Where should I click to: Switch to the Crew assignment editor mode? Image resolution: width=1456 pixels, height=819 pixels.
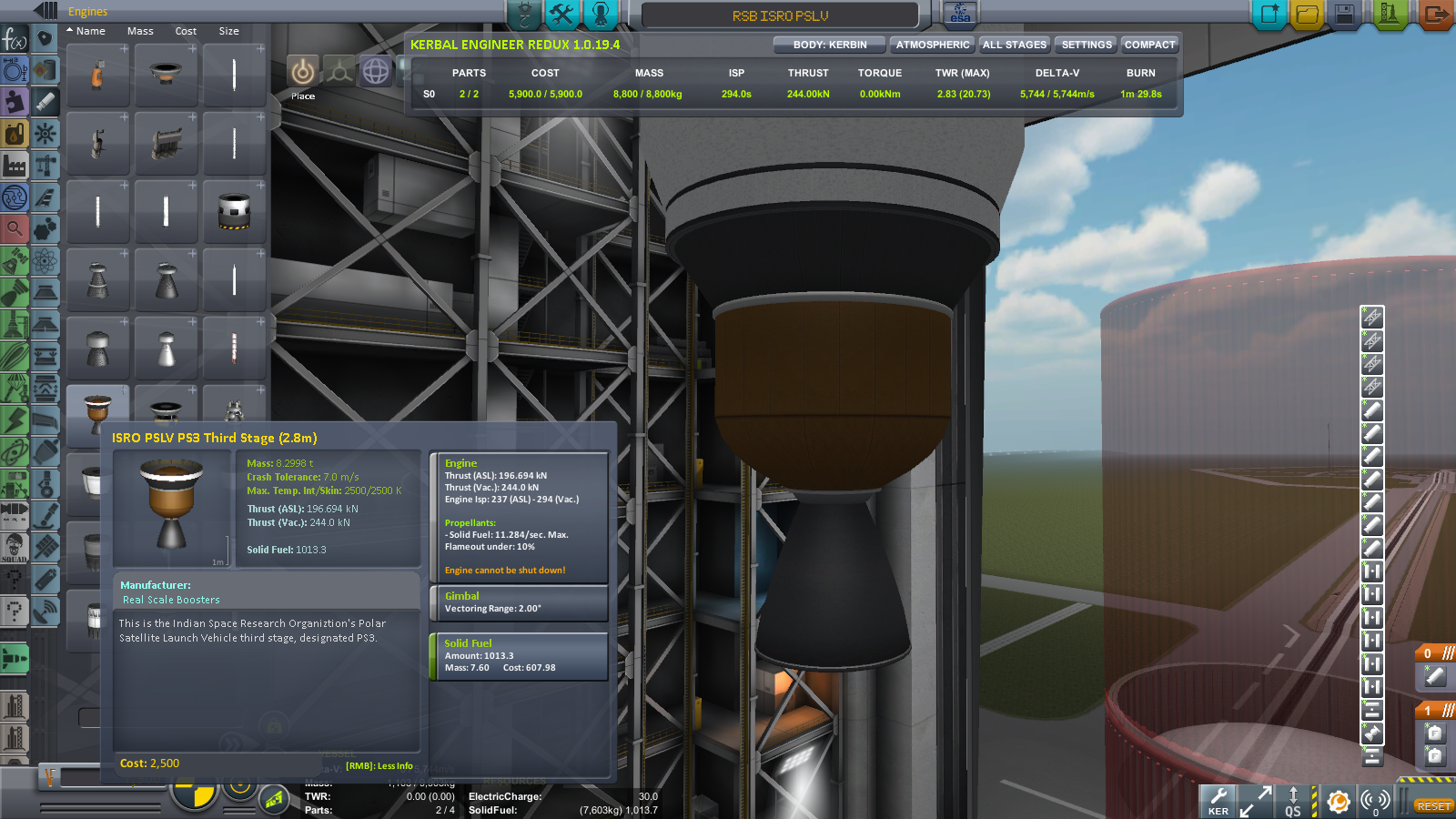(600, 14)
